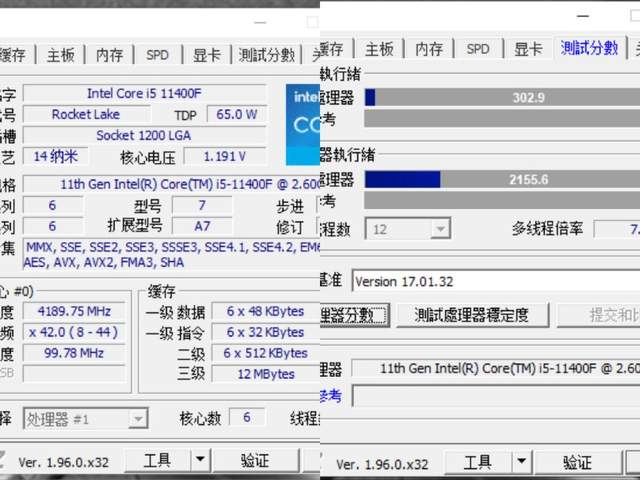Click multi thread score bar 2155.6
This screenshot has height=480, width=640.
tap(502, 180)
